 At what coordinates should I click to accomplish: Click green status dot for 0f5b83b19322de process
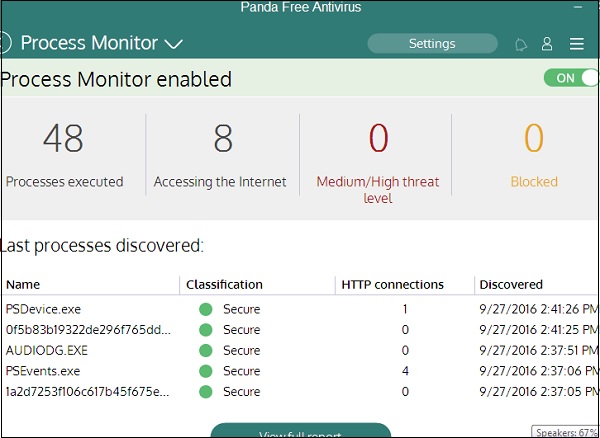[206, 330]
